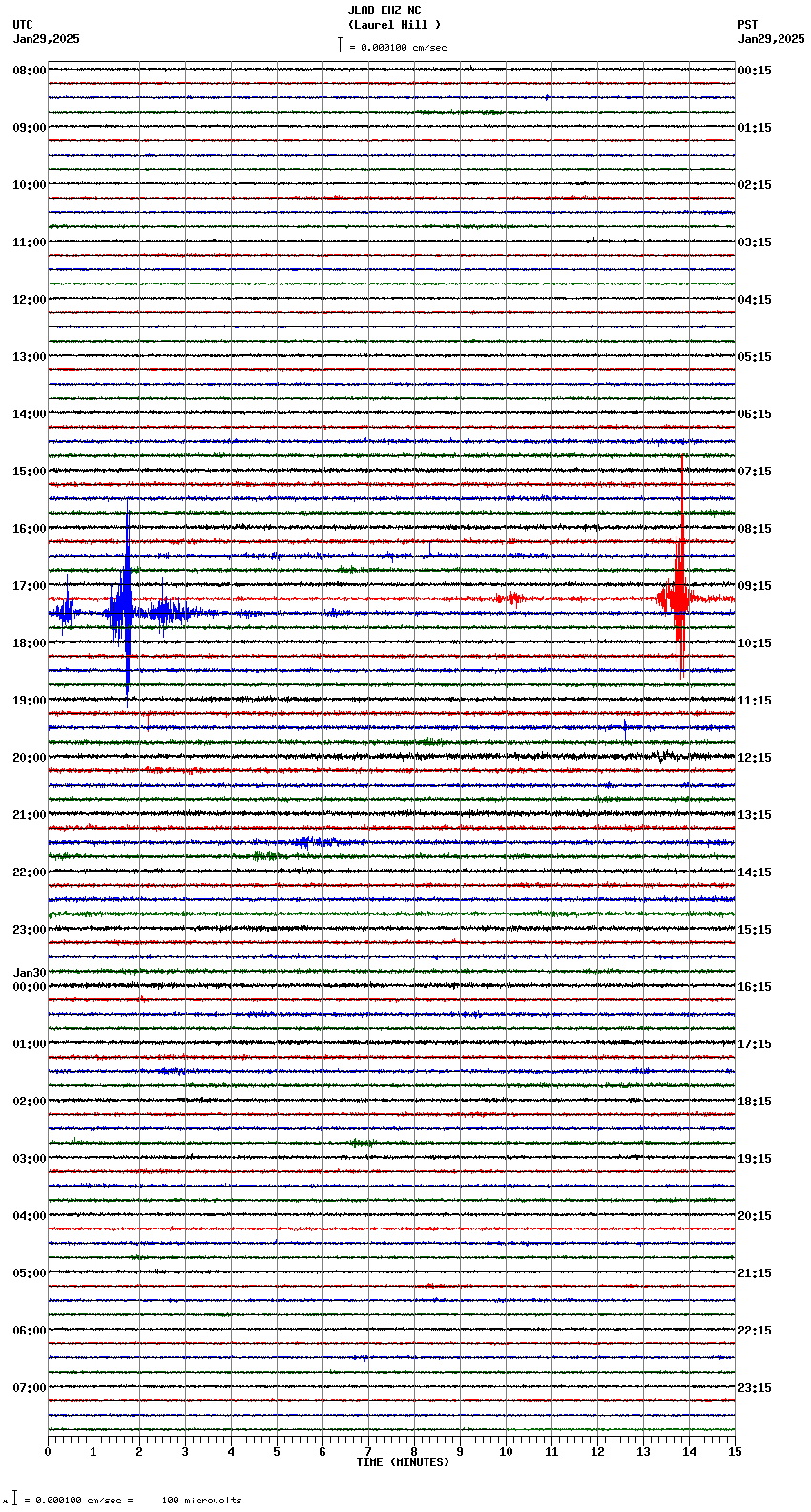Click the 07:00 UTC row label

click(30, 1388)
